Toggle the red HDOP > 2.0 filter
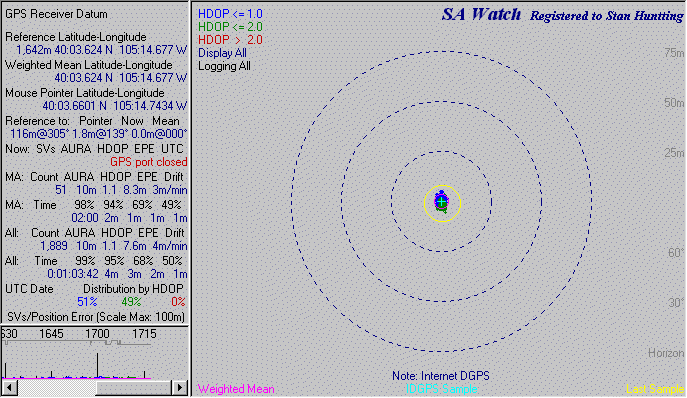687x398 pixels. [230, 40]
